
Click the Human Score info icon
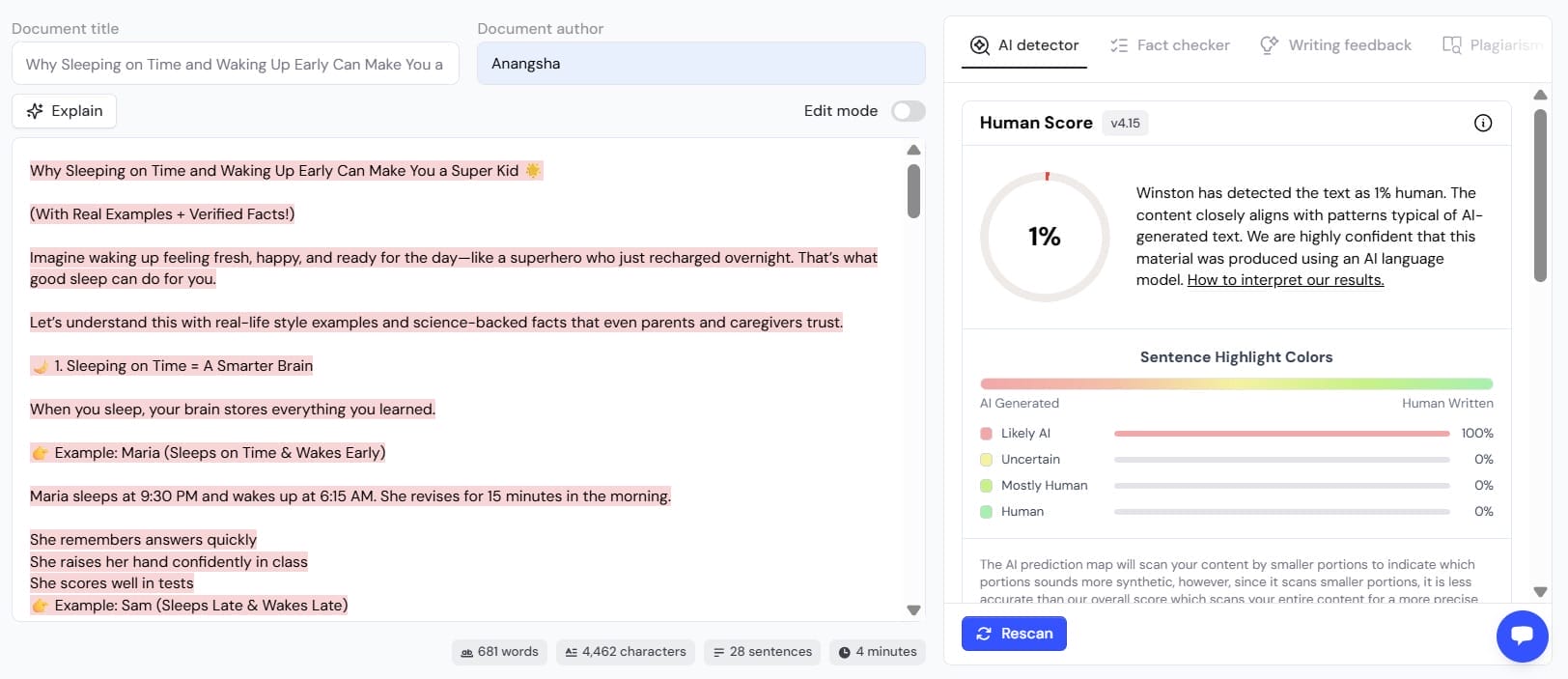(1483, 123)
